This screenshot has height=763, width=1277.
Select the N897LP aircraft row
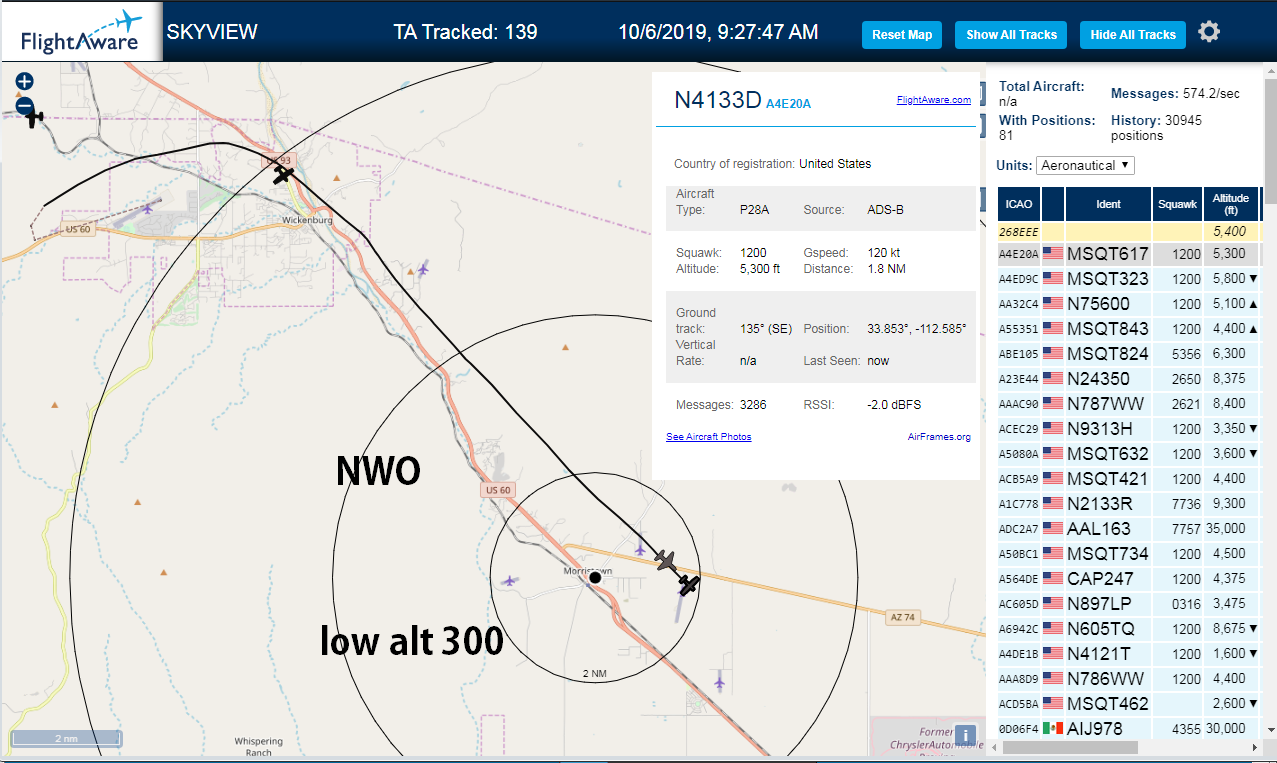[x=1128, y=604]
